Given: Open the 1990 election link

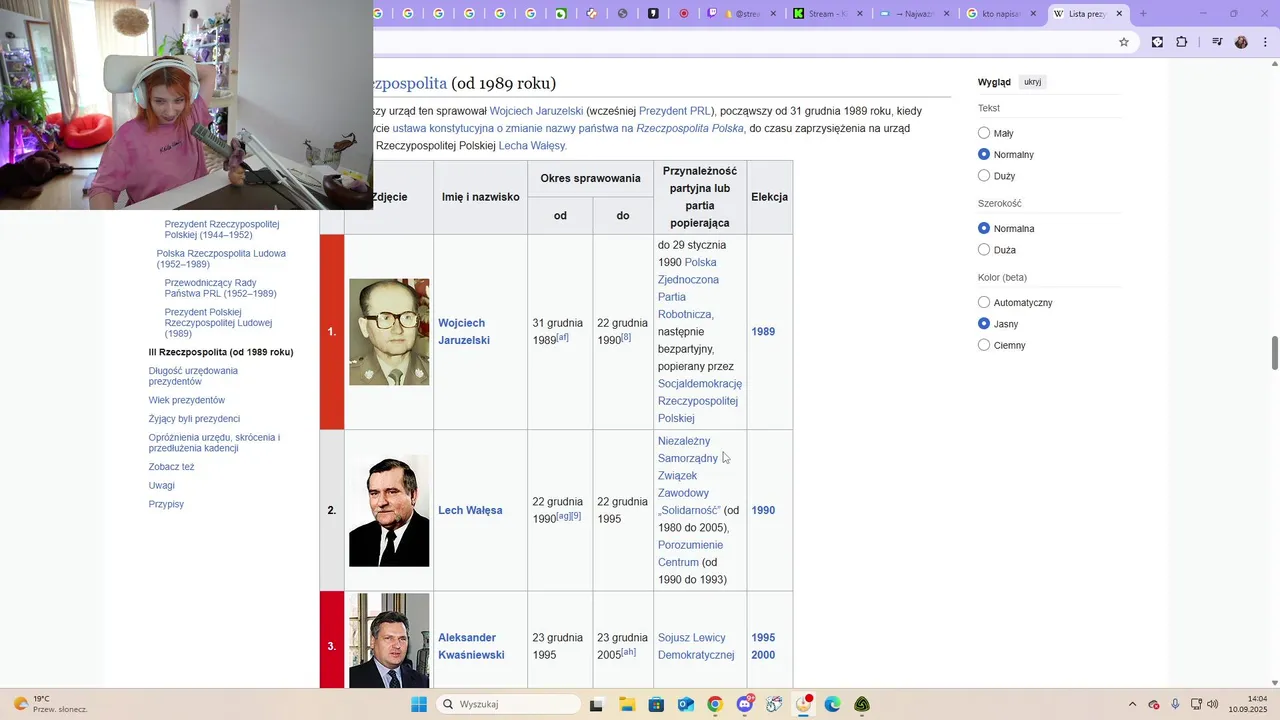Looking at the screenshot, I should click(x=763, y=510).
